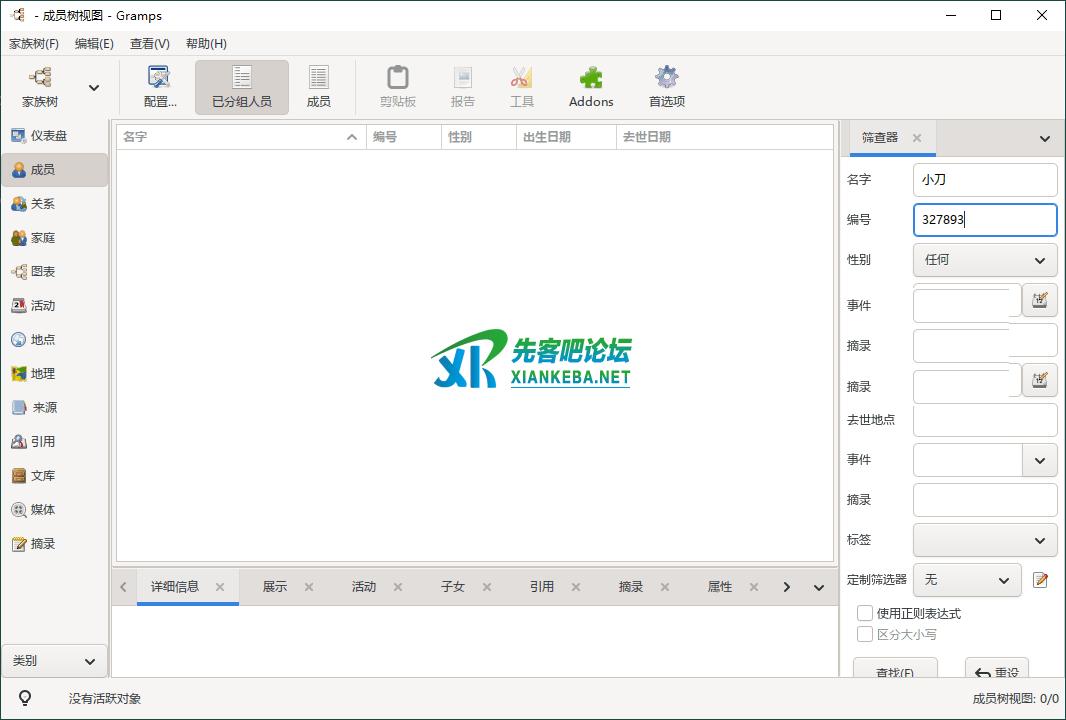Screen dimensions: 1066x720
Task: Enable 使用正则表达式 checkbox
Action: coord(865,613)
